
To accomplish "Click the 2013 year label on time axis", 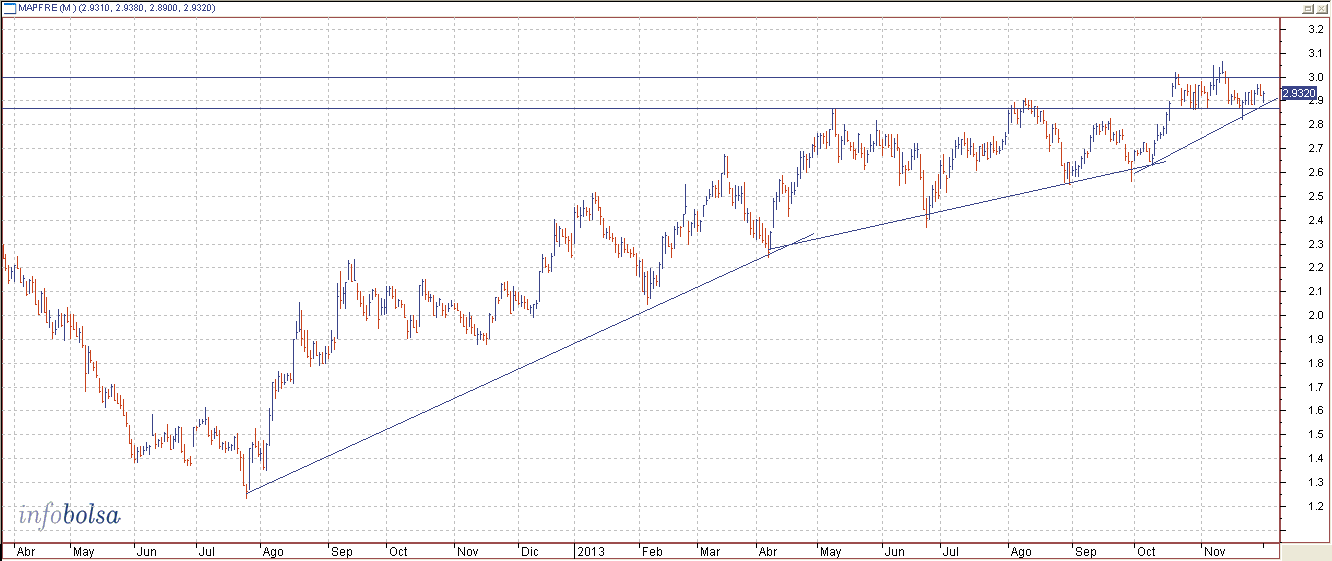I will (592, 551).
